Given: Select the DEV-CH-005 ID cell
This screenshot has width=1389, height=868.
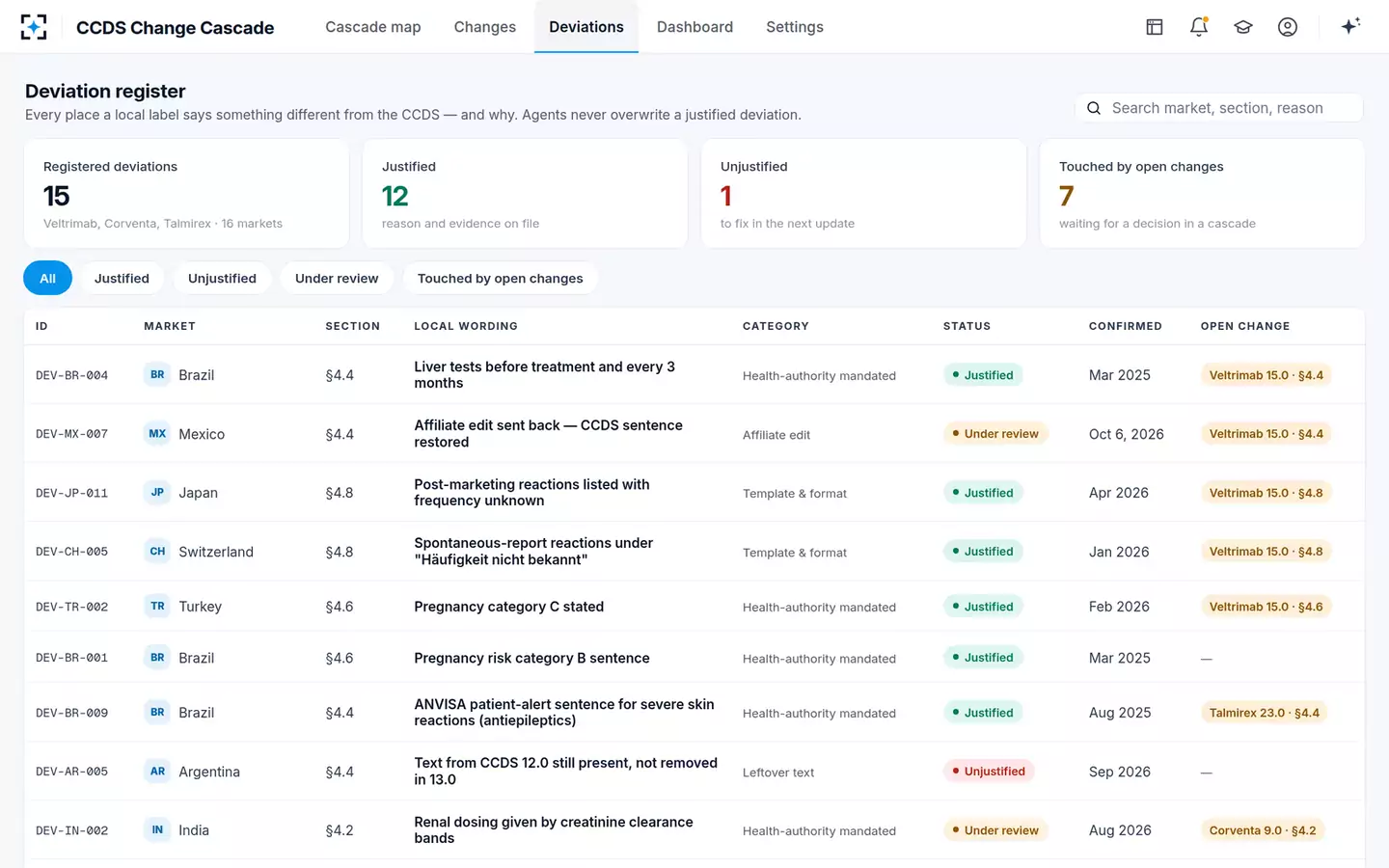Looking at the screenshot, I should point(71,552).
